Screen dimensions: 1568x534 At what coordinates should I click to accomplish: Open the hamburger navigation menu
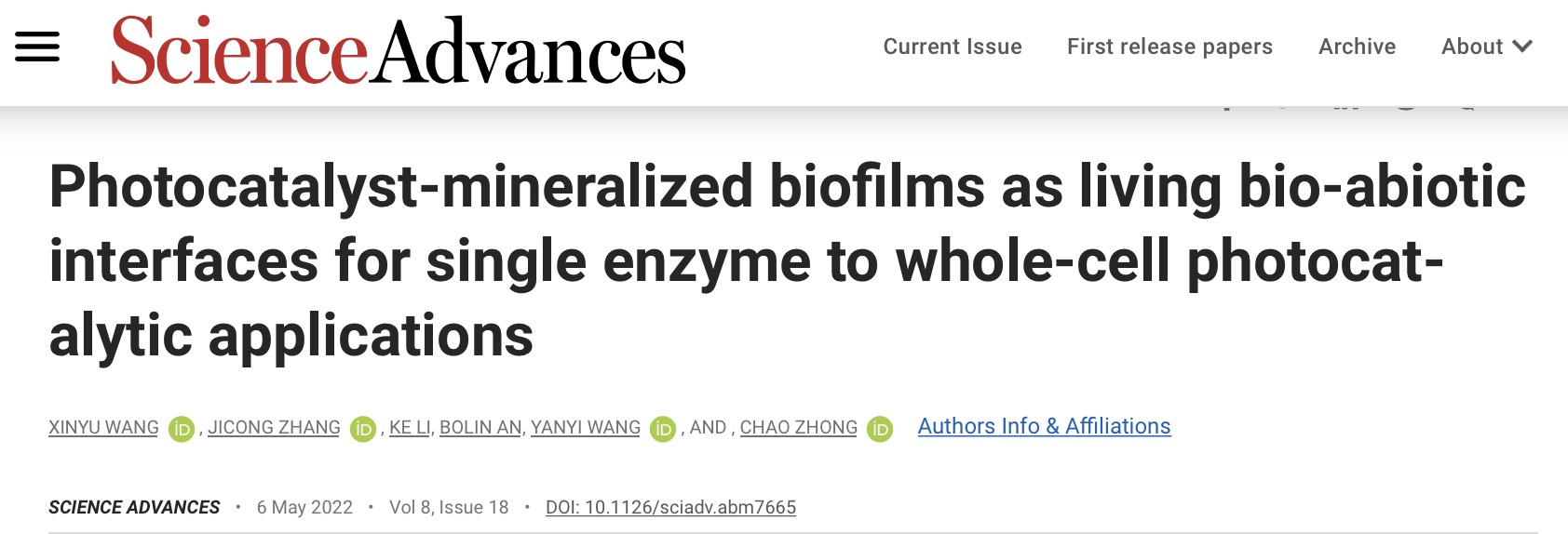pos(37,47)
